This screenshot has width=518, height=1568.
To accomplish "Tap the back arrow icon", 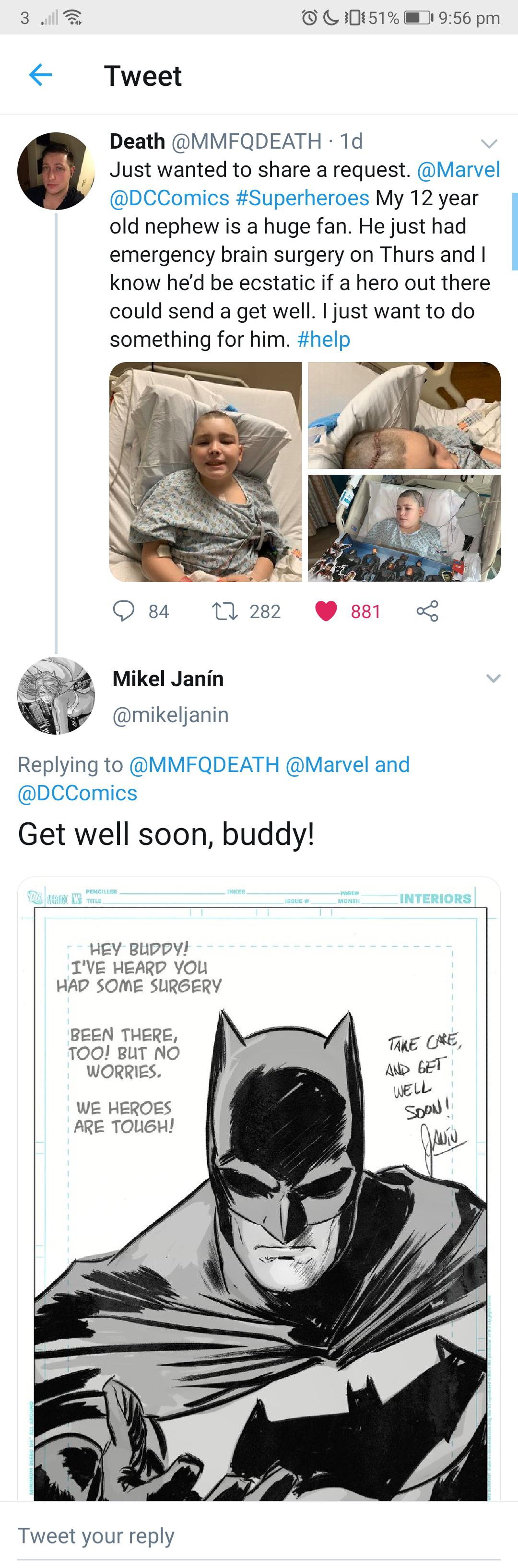I will coord(40,75).
